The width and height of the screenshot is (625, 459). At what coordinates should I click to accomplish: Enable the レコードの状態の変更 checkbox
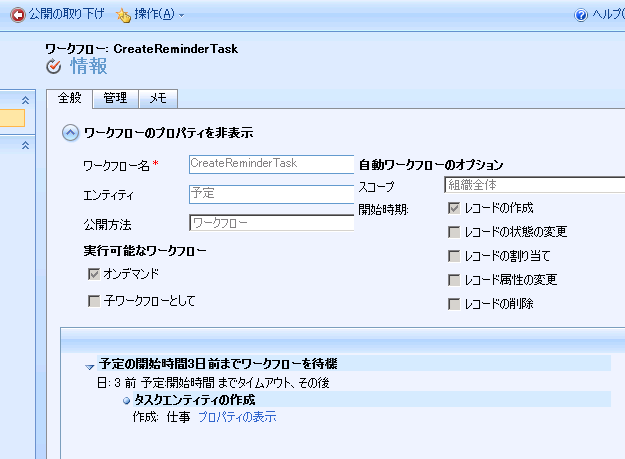click(454, 232)
